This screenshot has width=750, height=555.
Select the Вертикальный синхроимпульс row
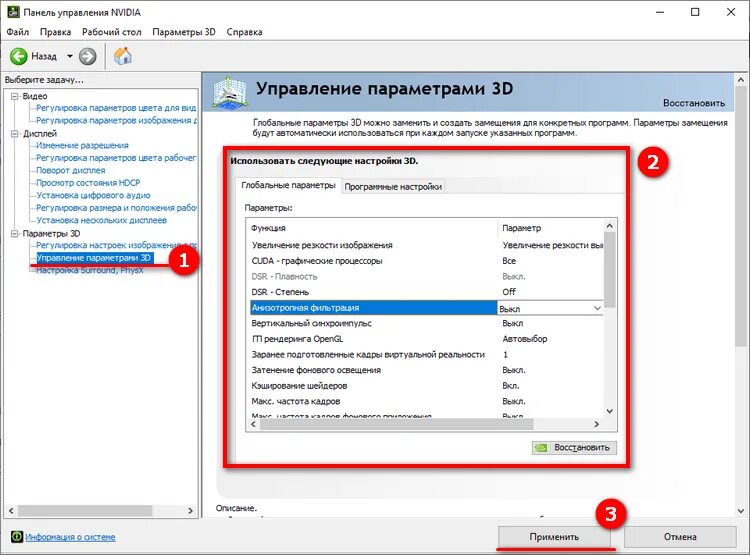tap(426, 323)
